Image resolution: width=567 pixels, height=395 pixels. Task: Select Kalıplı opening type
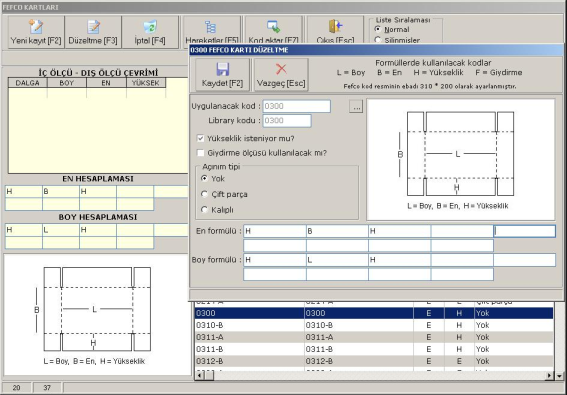pos(205,210)
